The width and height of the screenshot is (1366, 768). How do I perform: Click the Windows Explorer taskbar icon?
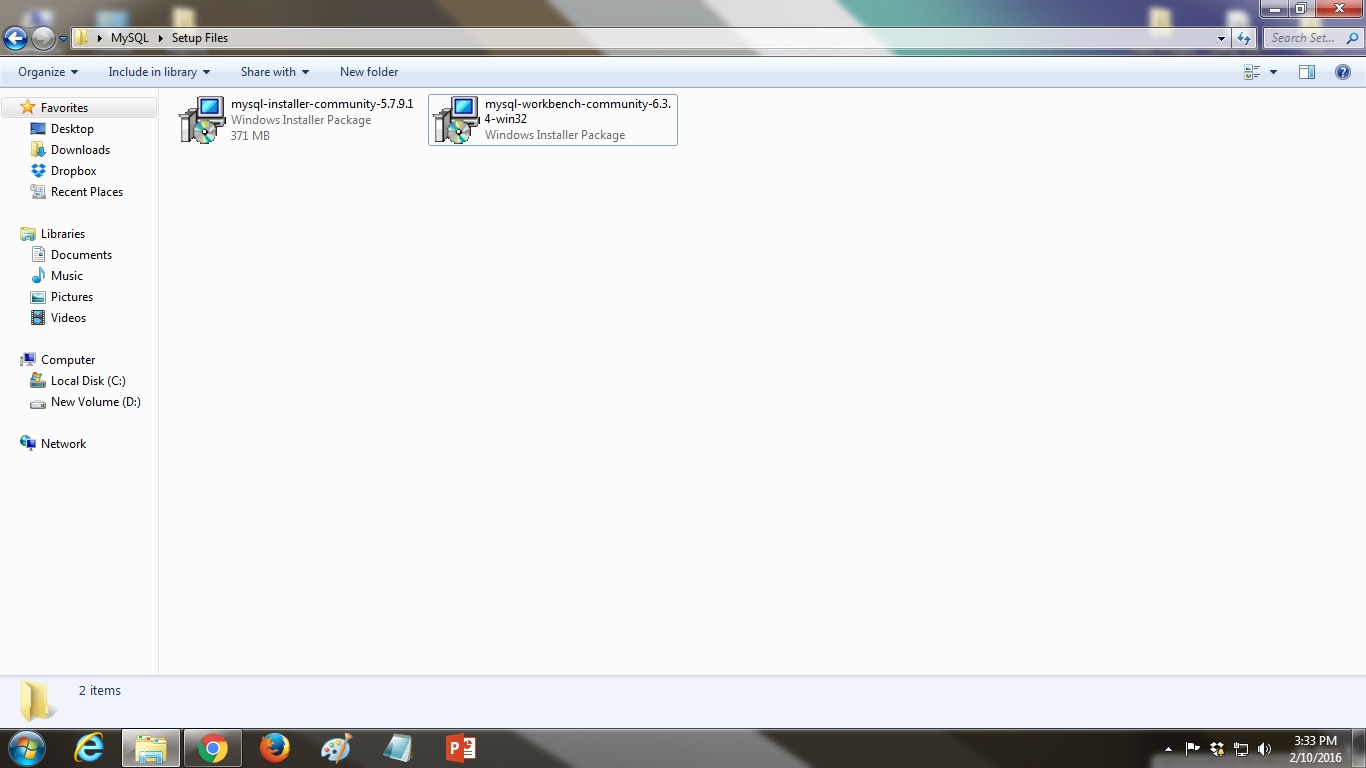pos(151,748)
